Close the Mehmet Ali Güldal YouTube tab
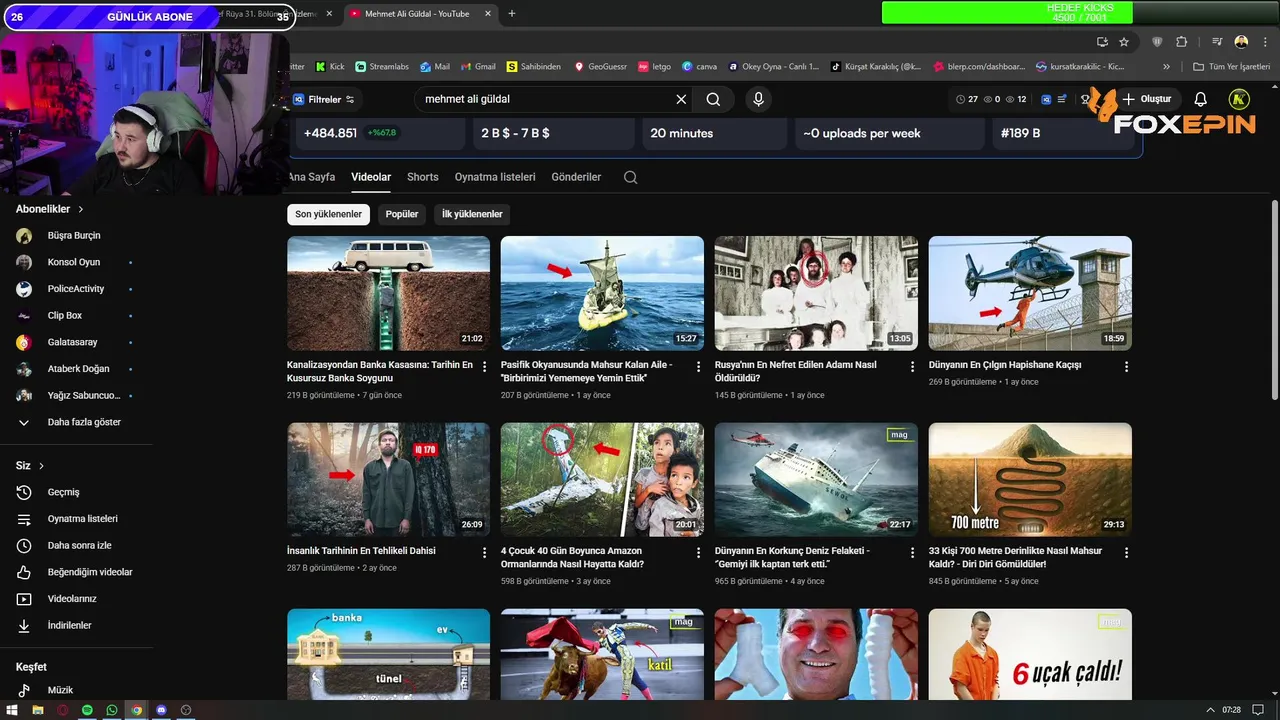1280x720 pixels. click(x=488, y=14)
